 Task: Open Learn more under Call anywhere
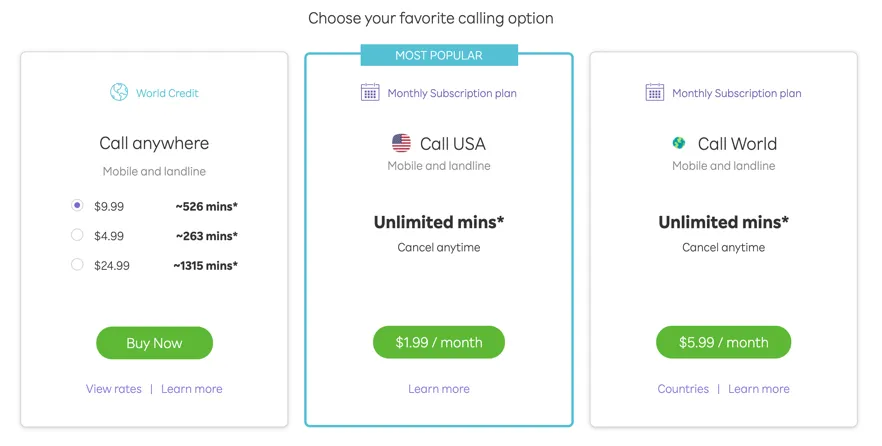(192, 389)
